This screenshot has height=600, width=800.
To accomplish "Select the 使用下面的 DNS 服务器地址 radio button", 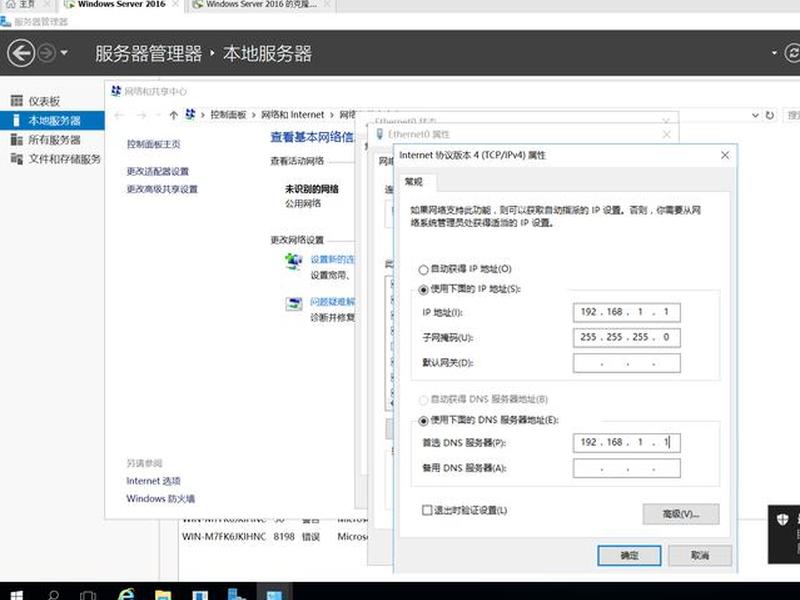I will (x=423, y=420).
